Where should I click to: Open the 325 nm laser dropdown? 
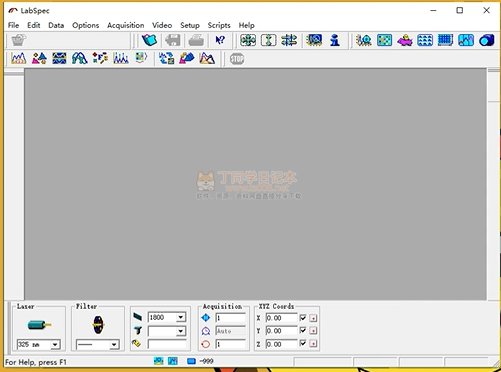point(55,344)
